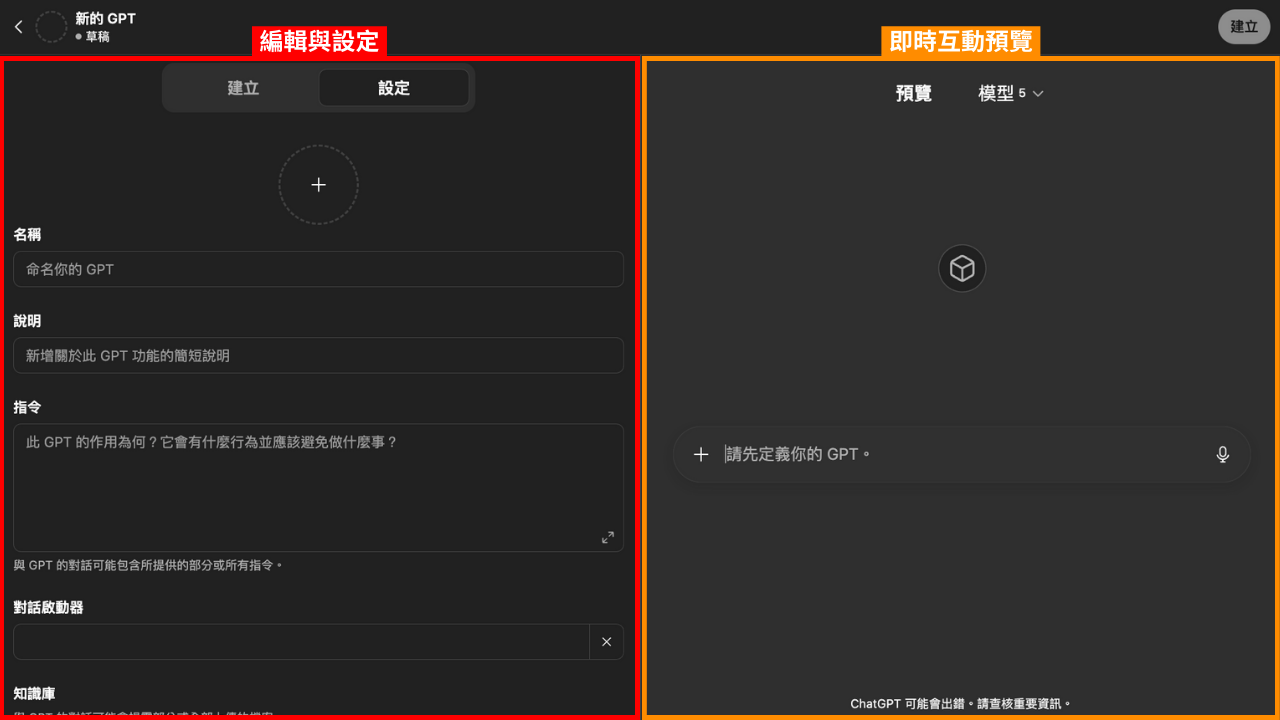Viewport: 1280px width, 720px height.
Task: Expand the instructions box with the arrows icon
Action: 608,537
